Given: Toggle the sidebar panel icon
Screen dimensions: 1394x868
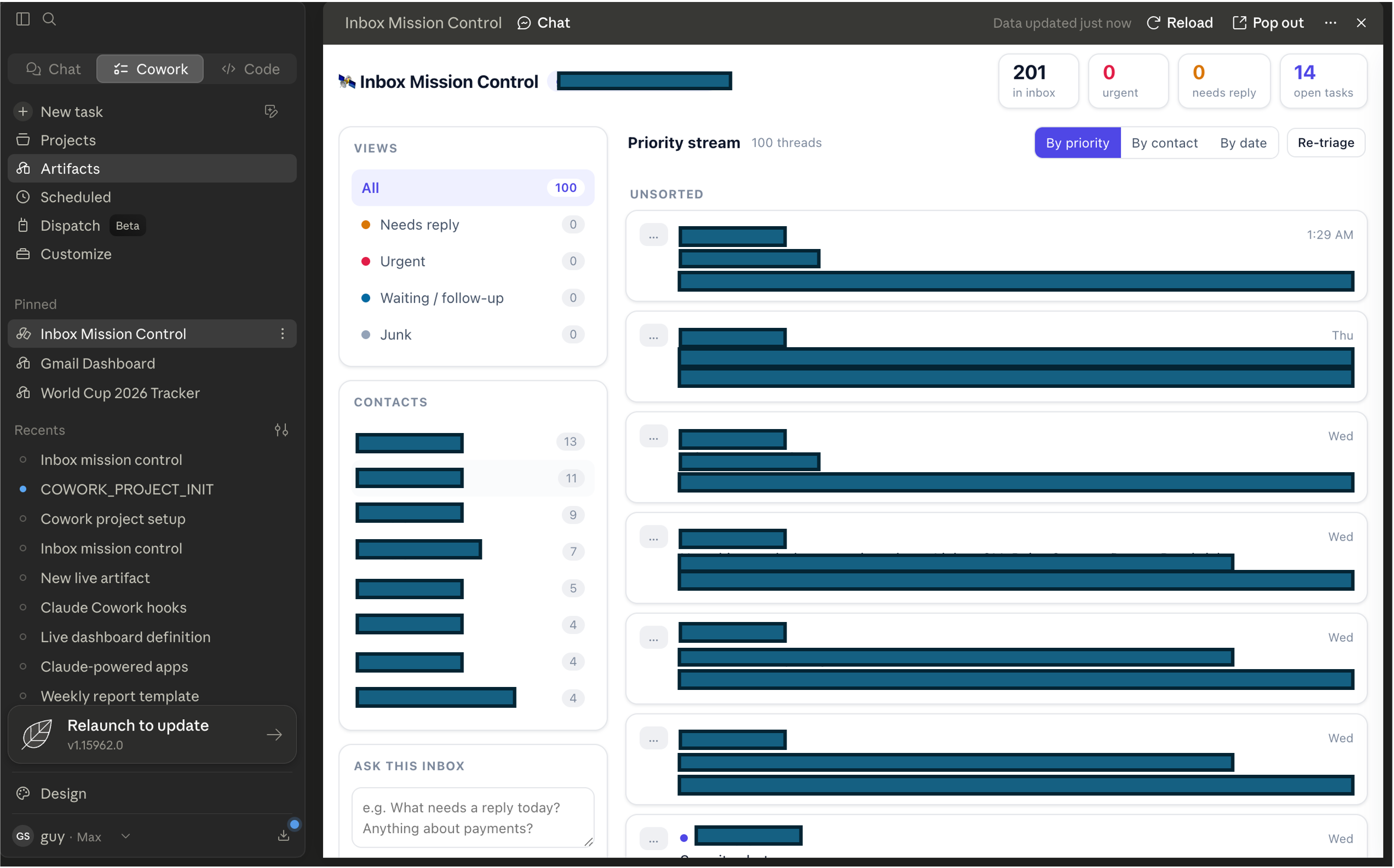Looking at the screenshot, I should [23, 19].
